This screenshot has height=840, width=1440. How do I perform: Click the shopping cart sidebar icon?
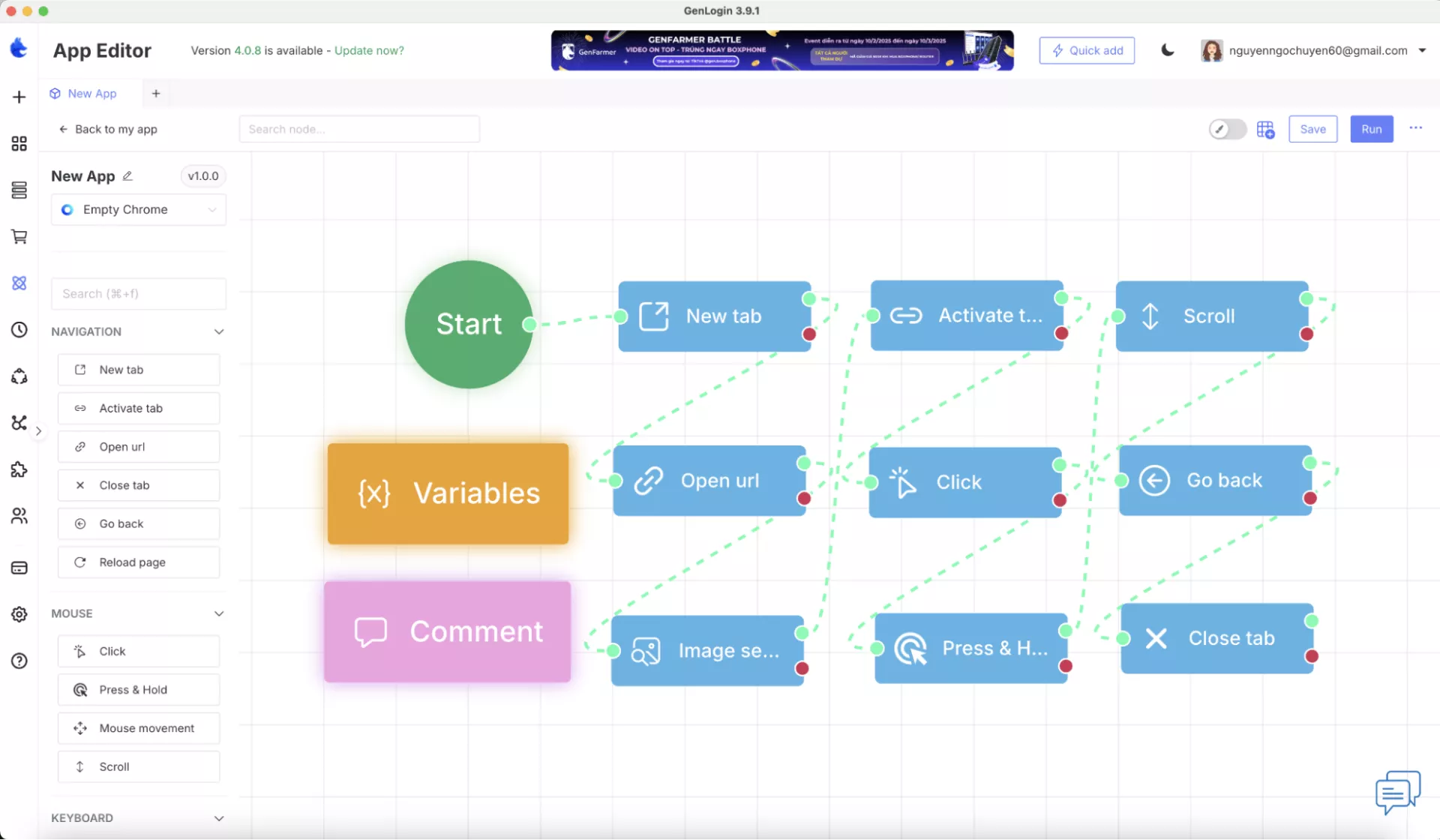[19, 237]
